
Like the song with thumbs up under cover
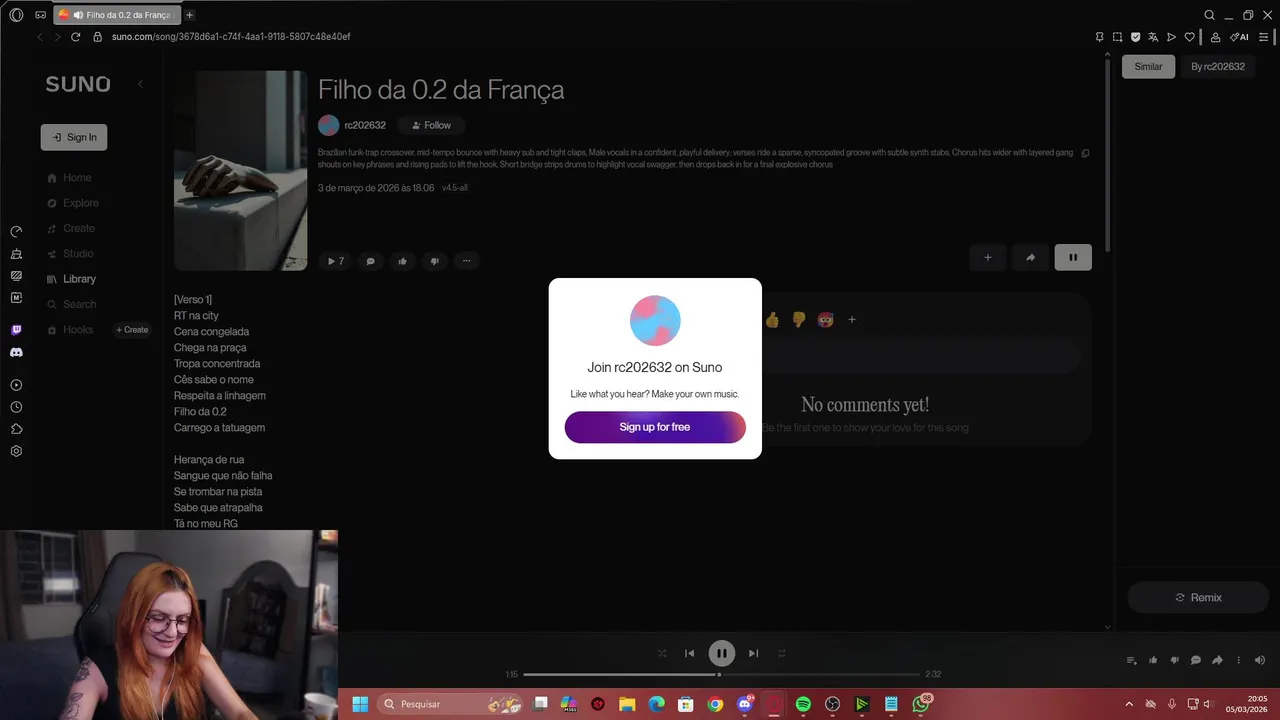[x=402, y=261]
